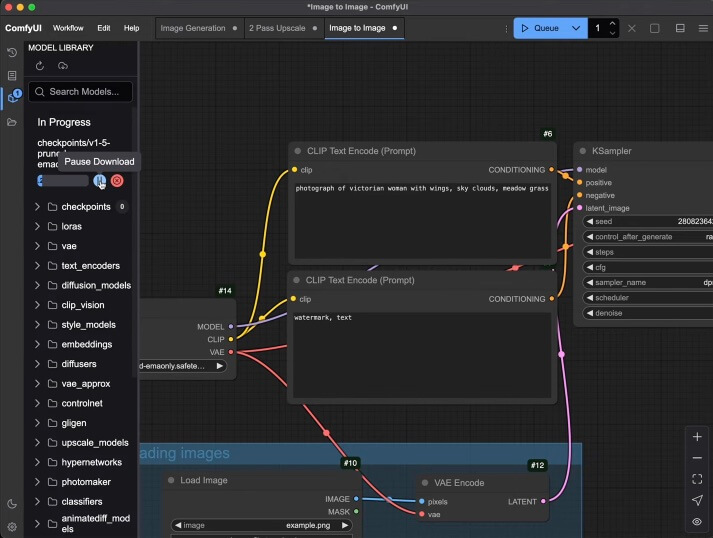Open the node library sidebar icon
Screen dimensions: 713x538
click(x=12, y=75)
